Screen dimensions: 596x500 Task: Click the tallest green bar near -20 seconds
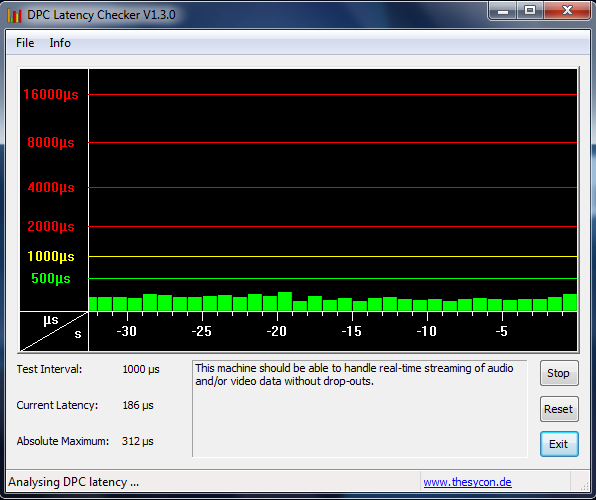point(285,302)
